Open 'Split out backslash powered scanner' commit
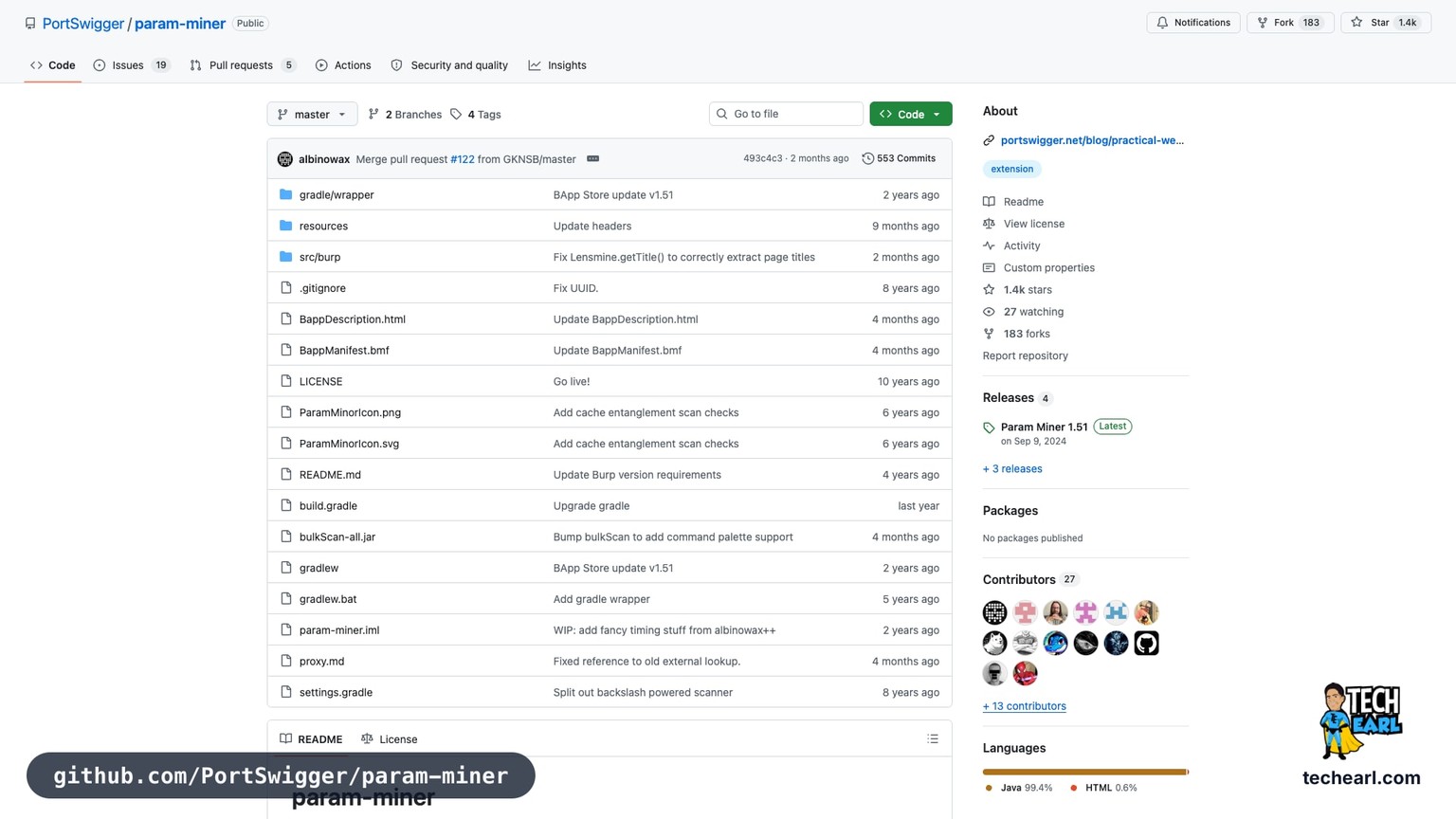 pos(643,693)
